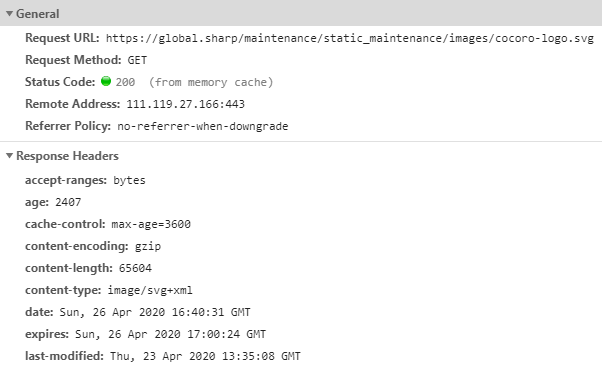Select the Remote Address 111.119.27.166:443 value
Image resolution: width=602 pixels, height=367 pixels.
click(x=185, y=104)
